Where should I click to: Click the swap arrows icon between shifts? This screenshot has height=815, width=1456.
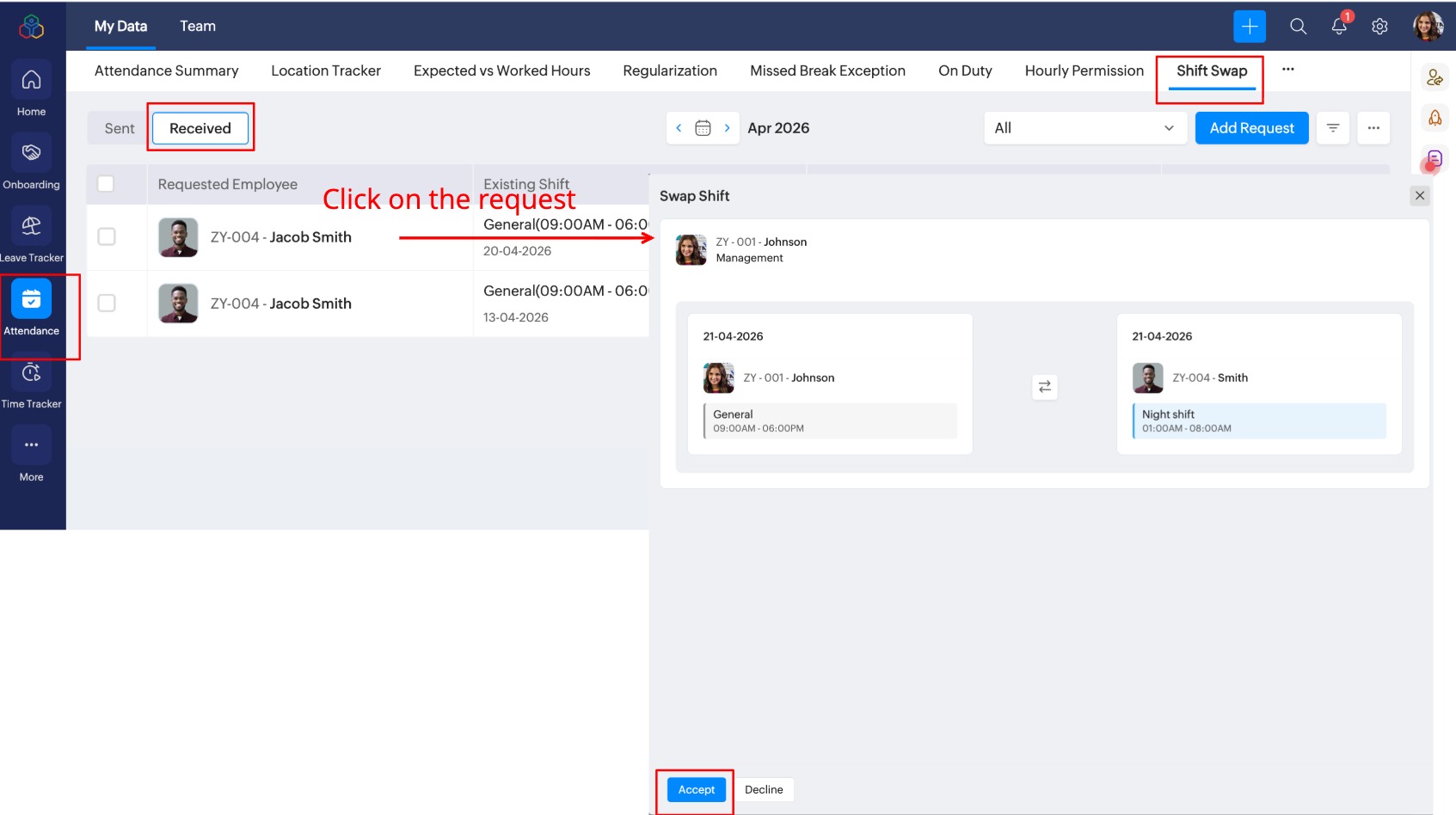click(x=1045, y=387)
